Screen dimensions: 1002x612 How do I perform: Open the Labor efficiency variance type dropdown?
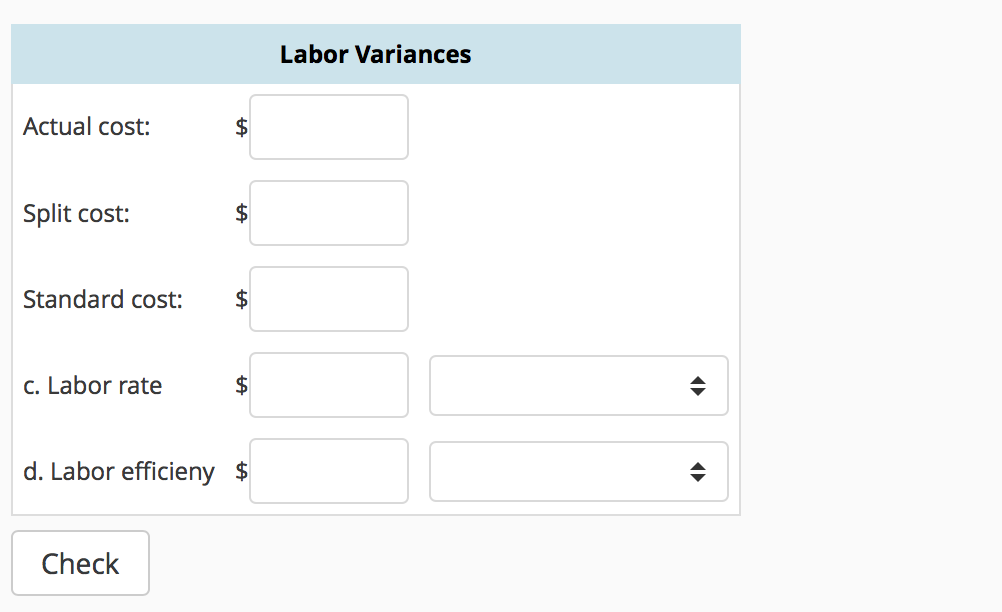click(578, 471)
